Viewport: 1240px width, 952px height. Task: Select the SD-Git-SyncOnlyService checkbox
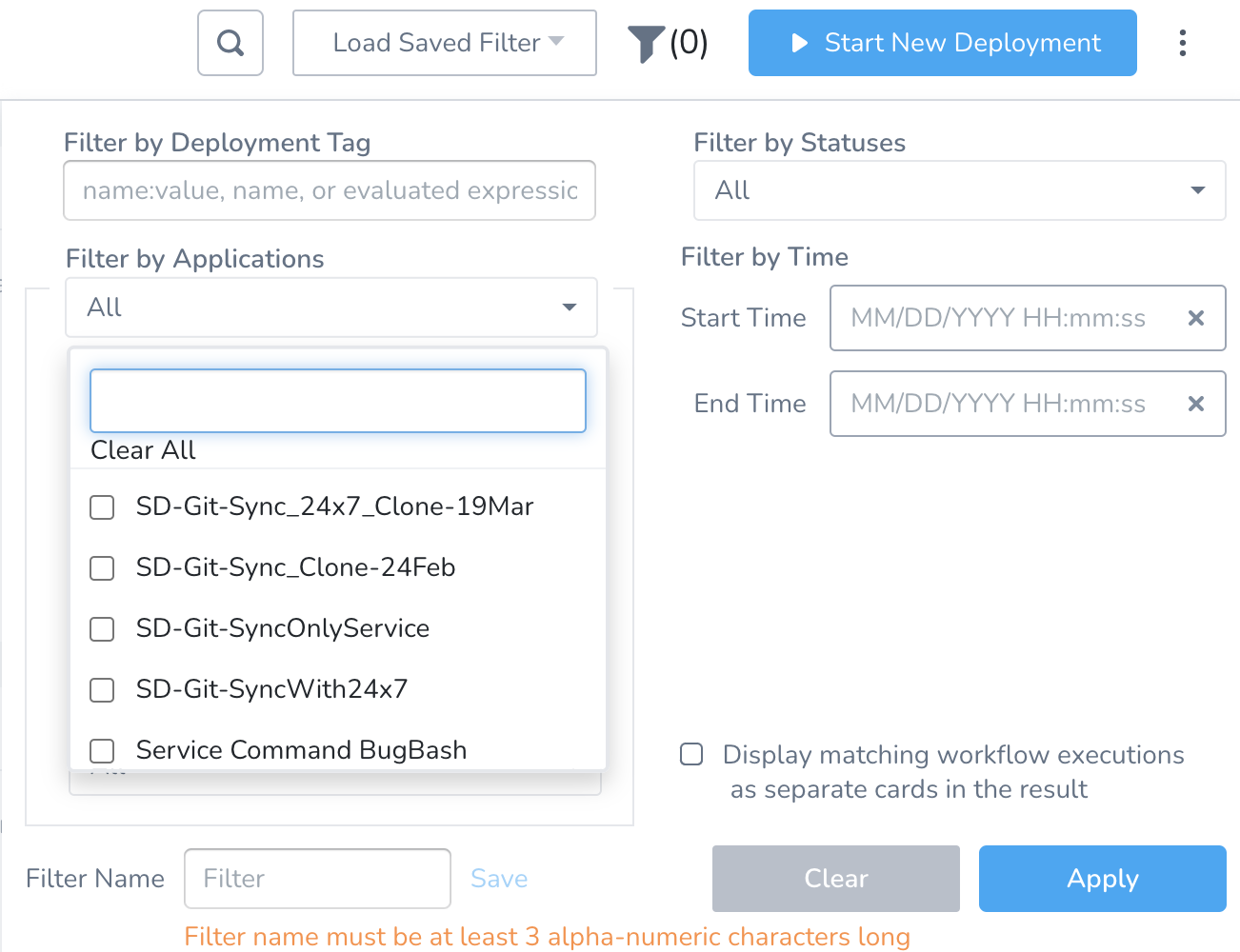coord(102,629)
